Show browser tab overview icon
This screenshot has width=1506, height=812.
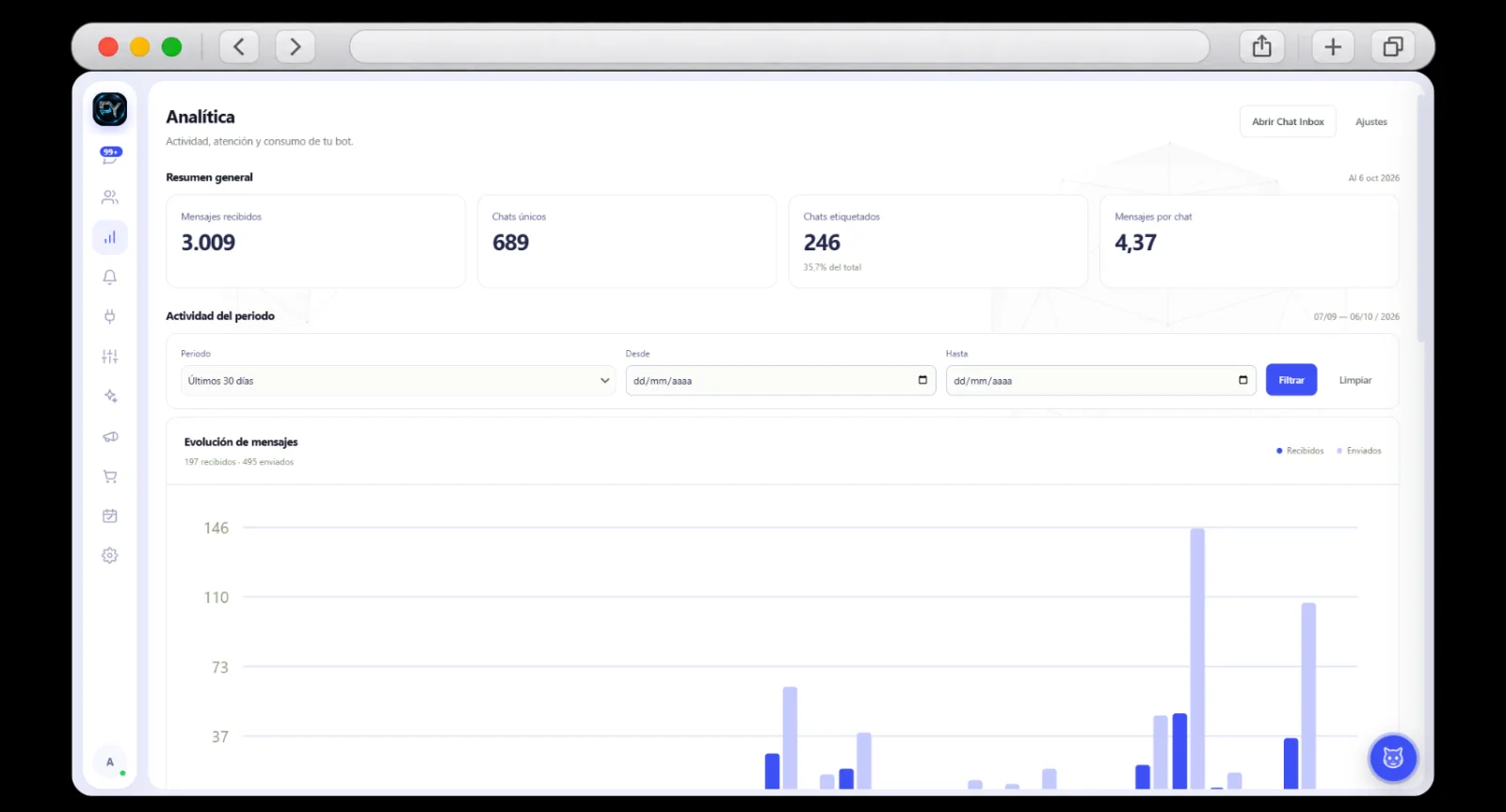click(1393, 46)
